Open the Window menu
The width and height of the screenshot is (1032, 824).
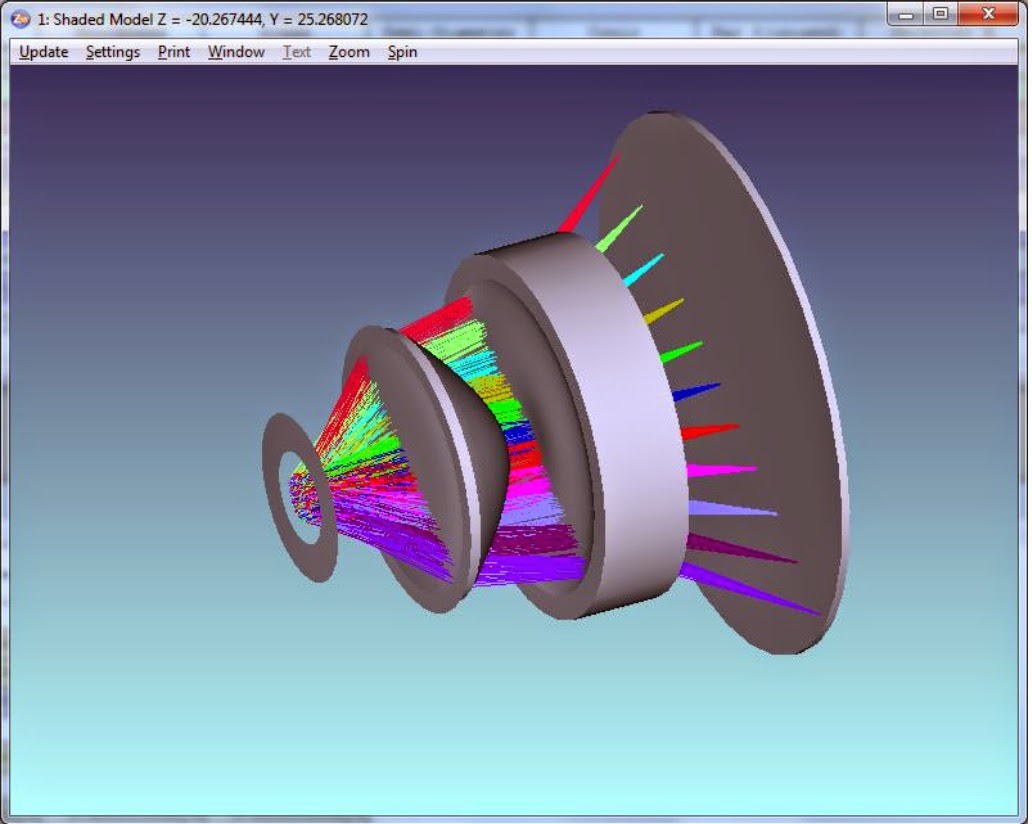point(236,52)
